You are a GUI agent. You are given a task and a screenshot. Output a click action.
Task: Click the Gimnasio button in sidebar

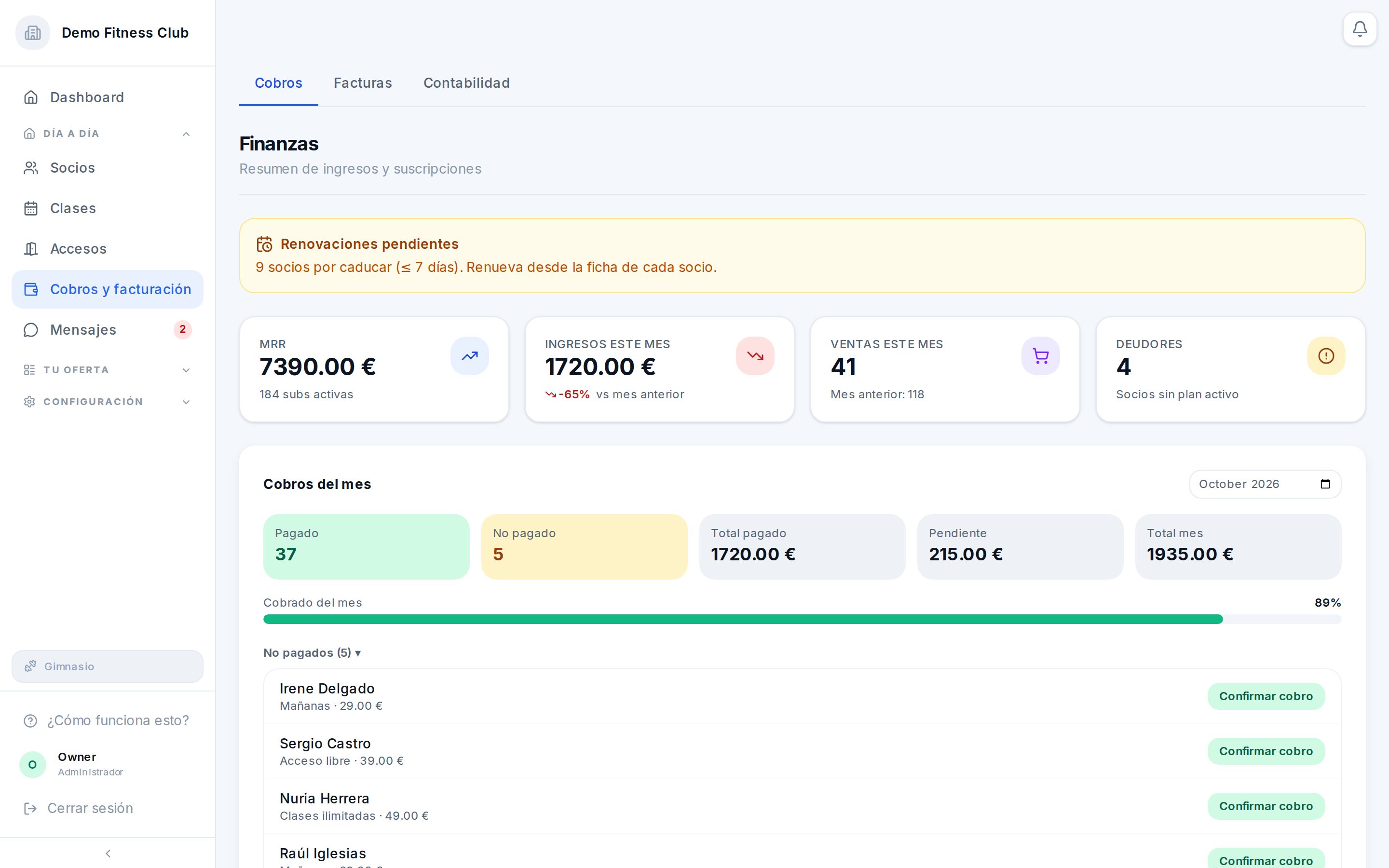click(x=108, y=666)
